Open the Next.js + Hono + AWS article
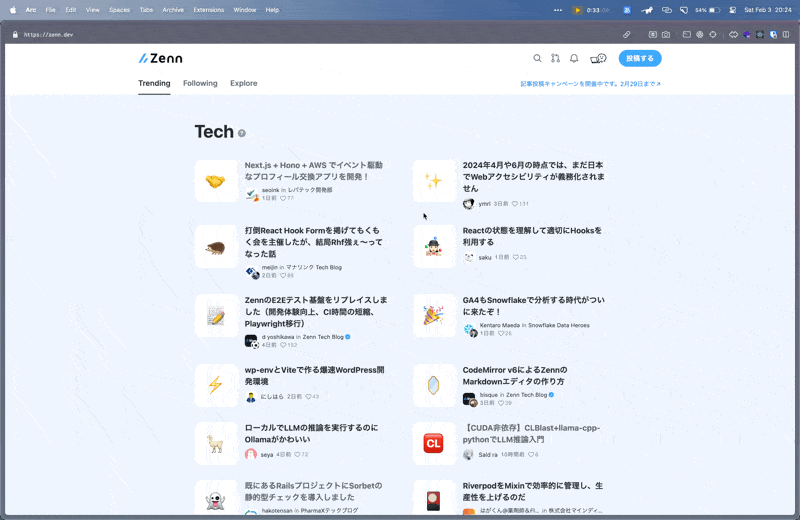Viewport: 800px width, 520px height. pyautogui.click(x=313, y=171)
